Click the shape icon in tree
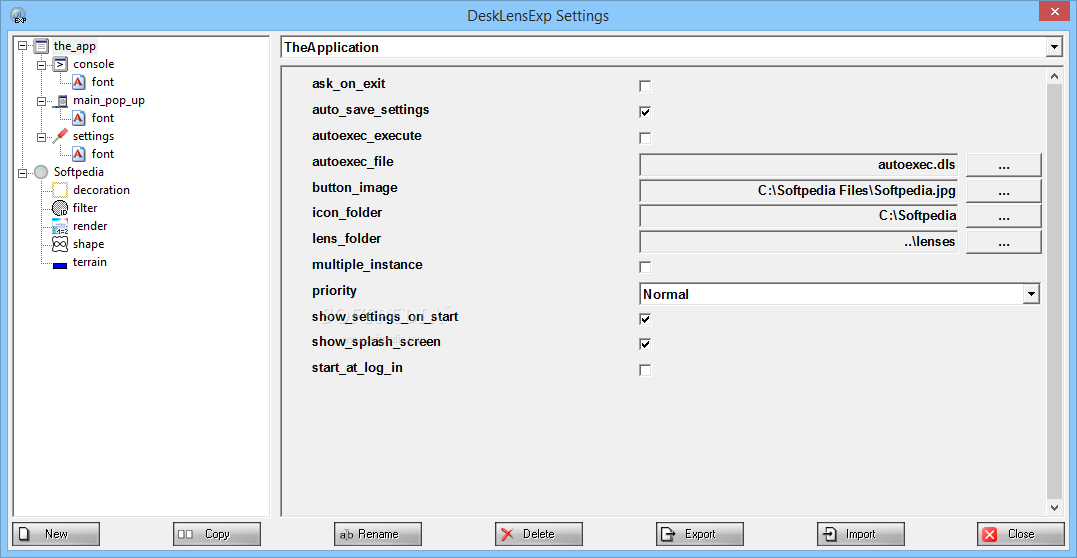The image size is (1077, 558). tap(60, 244)
